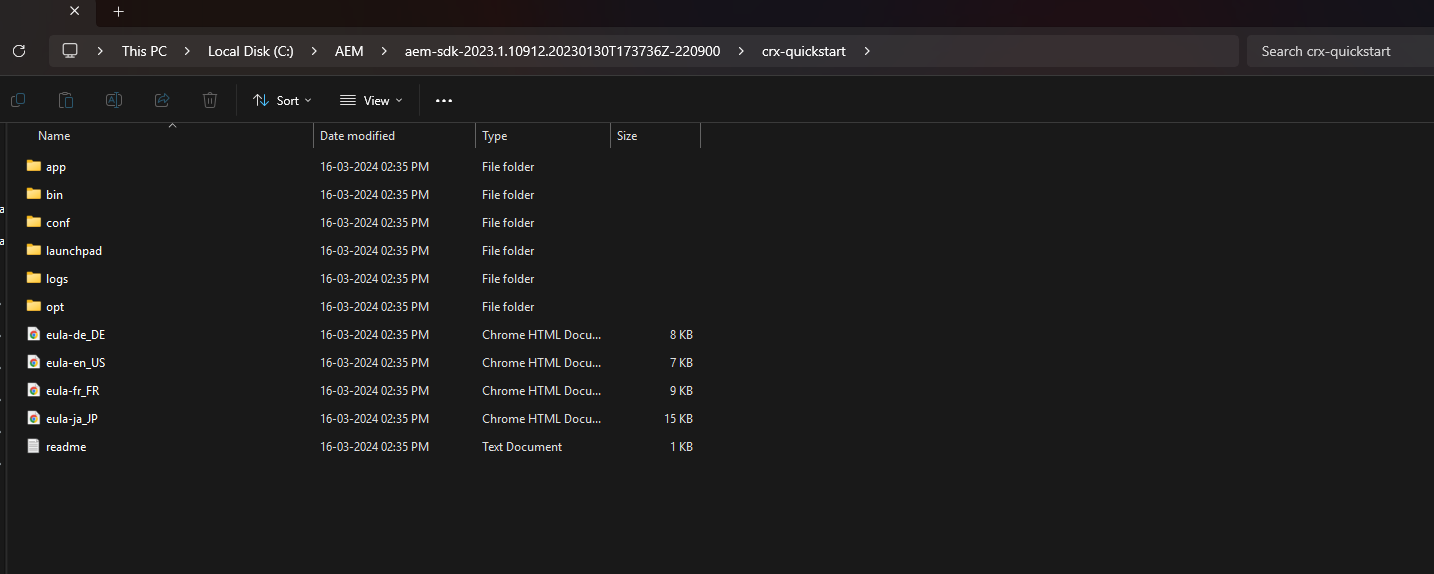Image resolution: width=1434 pixels, height=574 pixels.
Task: Click the Copy icon in toolbar
Action: click(18, 100)
